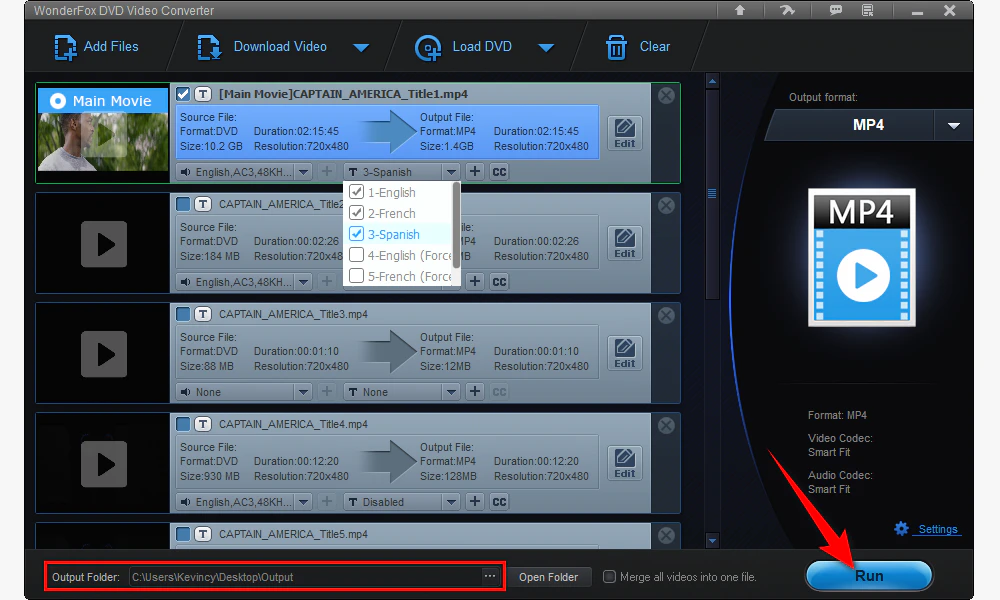Screen dimensions: 1000x600
Task: Click Edit button for Title4.mp4 video
Action: (624, 463)
